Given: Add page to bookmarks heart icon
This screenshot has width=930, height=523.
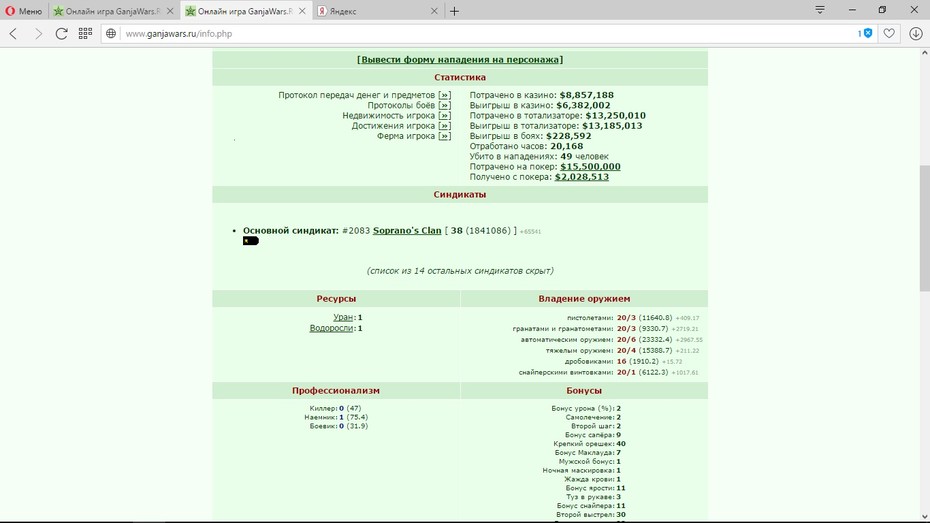Looking at the screenshot, I should pyautogui.click(x=888, y=34).
